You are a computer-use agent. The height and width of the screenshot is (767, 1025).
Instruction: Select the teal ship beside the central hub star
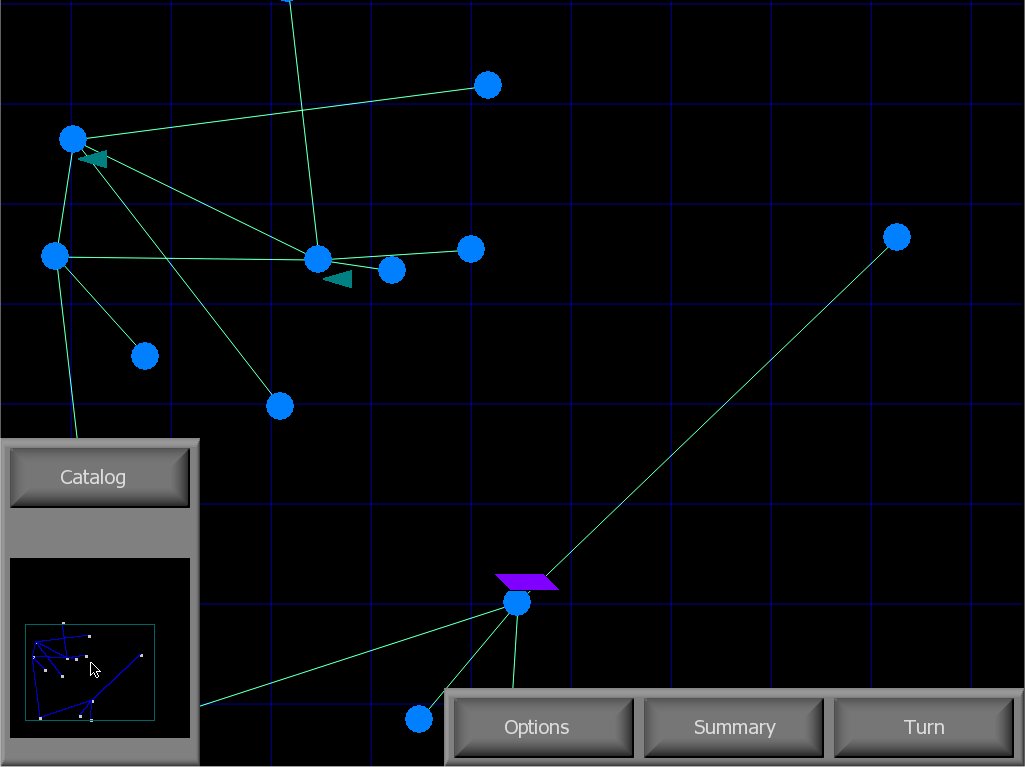click(339, 279)
